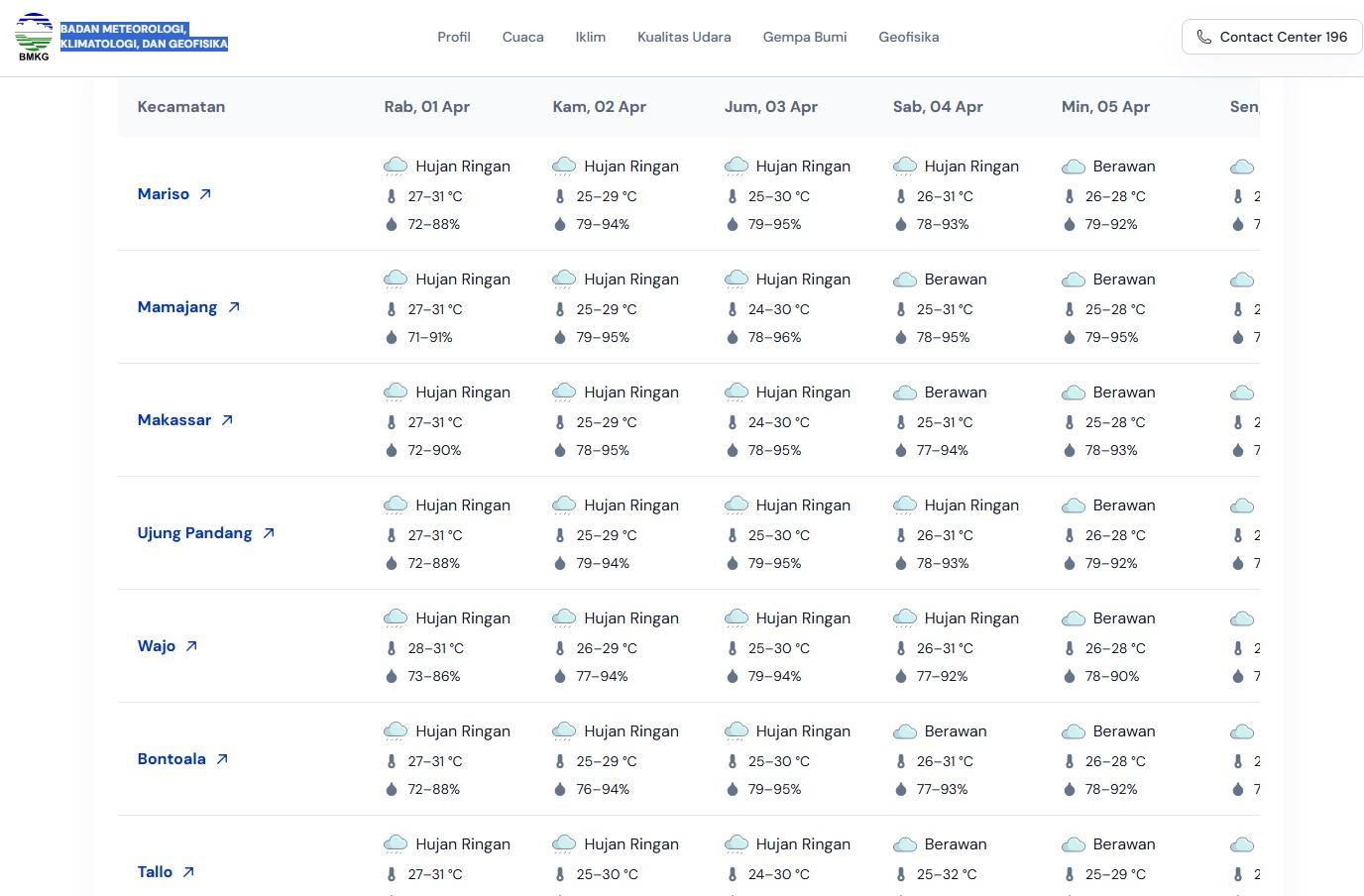Screen dimensions: 1364x896
Task: Click humidity drop icon beside Wajo 78–90%
Action: pos(1070,676)
